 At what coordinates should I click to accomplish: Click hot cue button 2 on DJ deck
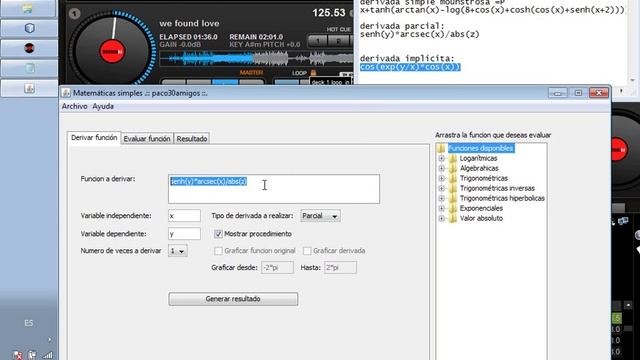(x=338, y=40)
